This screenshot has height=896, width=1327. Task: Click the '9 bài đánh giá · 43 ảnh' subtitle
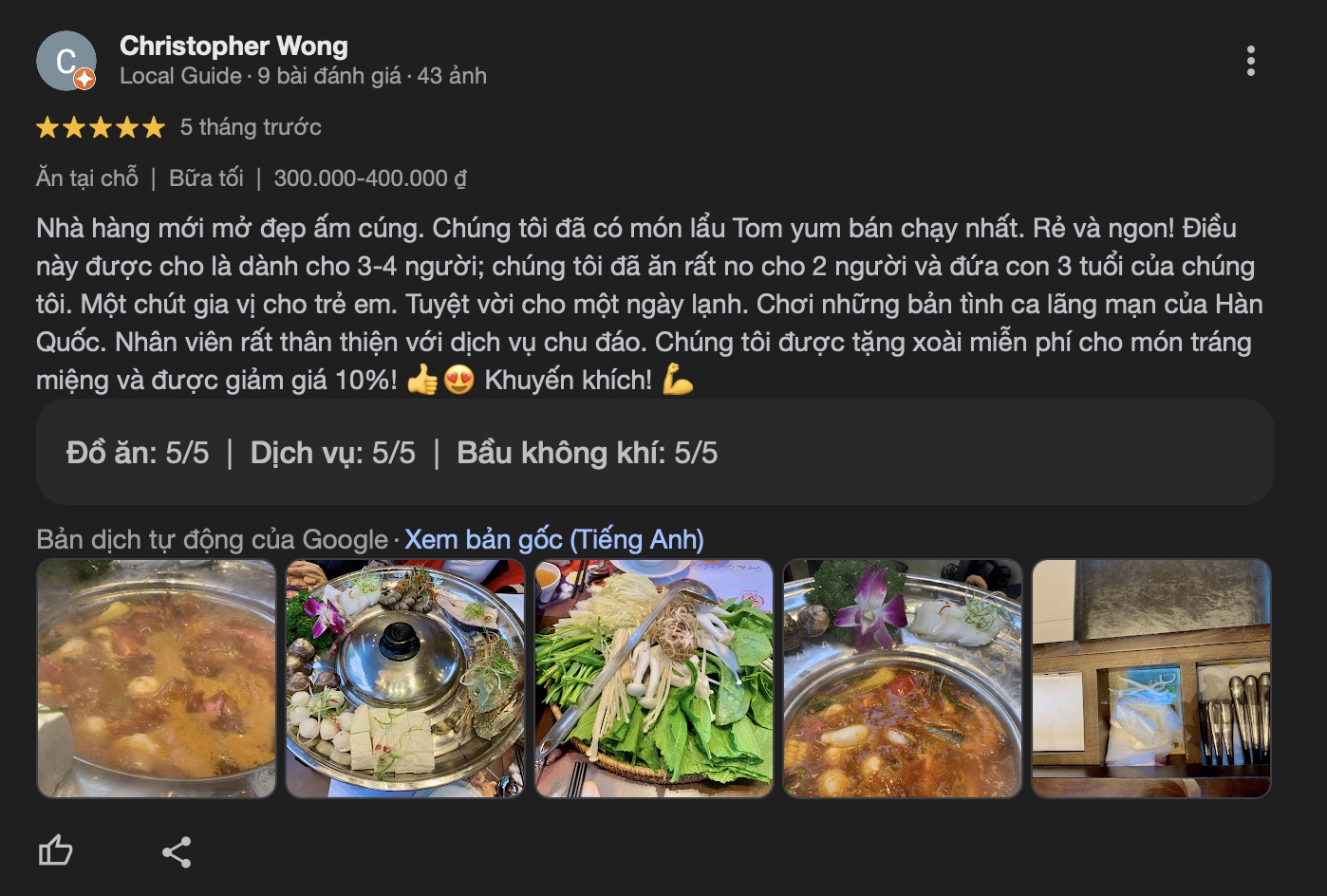[x=372, y=76]
